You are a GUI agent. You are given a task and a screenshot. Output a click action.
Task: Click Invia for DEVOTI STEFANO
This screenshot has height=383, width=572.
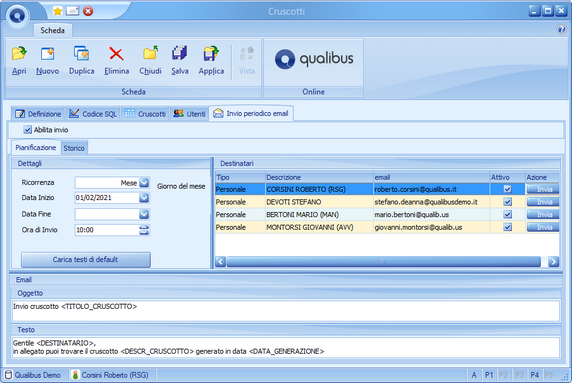542,202
